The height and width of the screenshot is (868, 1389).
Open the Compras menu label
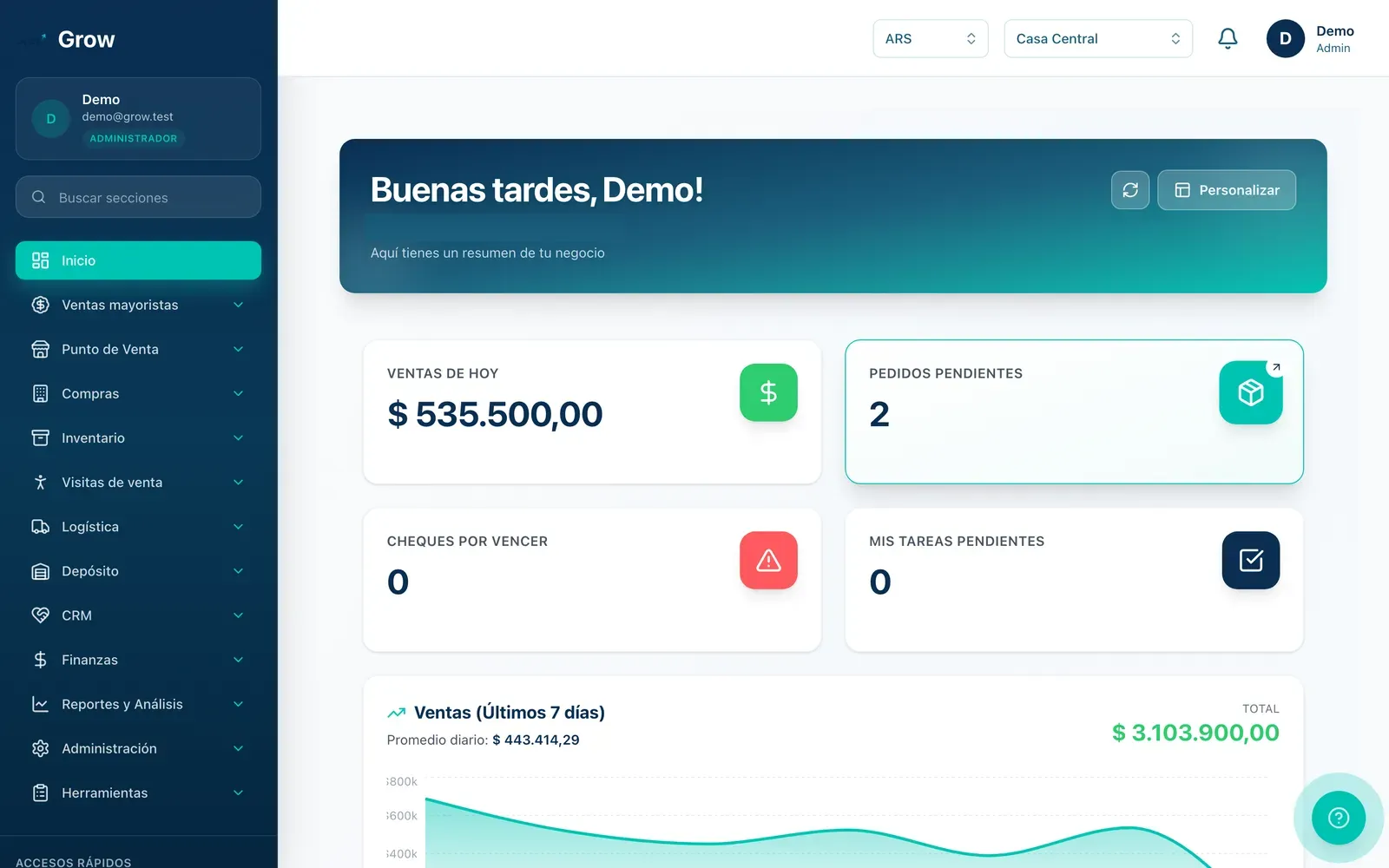click(90, 393)
